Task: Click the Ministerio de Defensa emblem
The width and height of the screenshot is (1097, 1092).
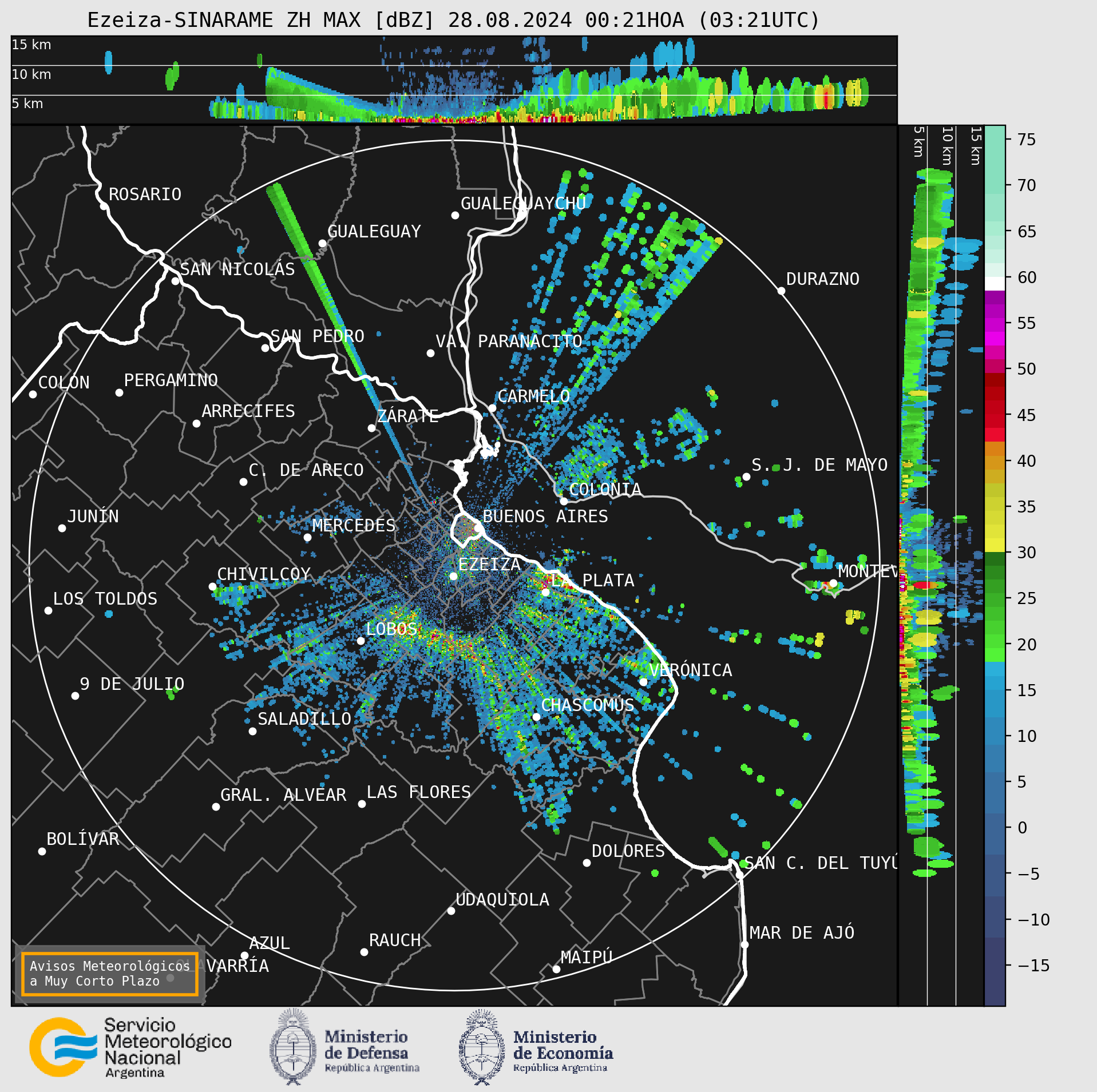Action: click(293, 1047)
